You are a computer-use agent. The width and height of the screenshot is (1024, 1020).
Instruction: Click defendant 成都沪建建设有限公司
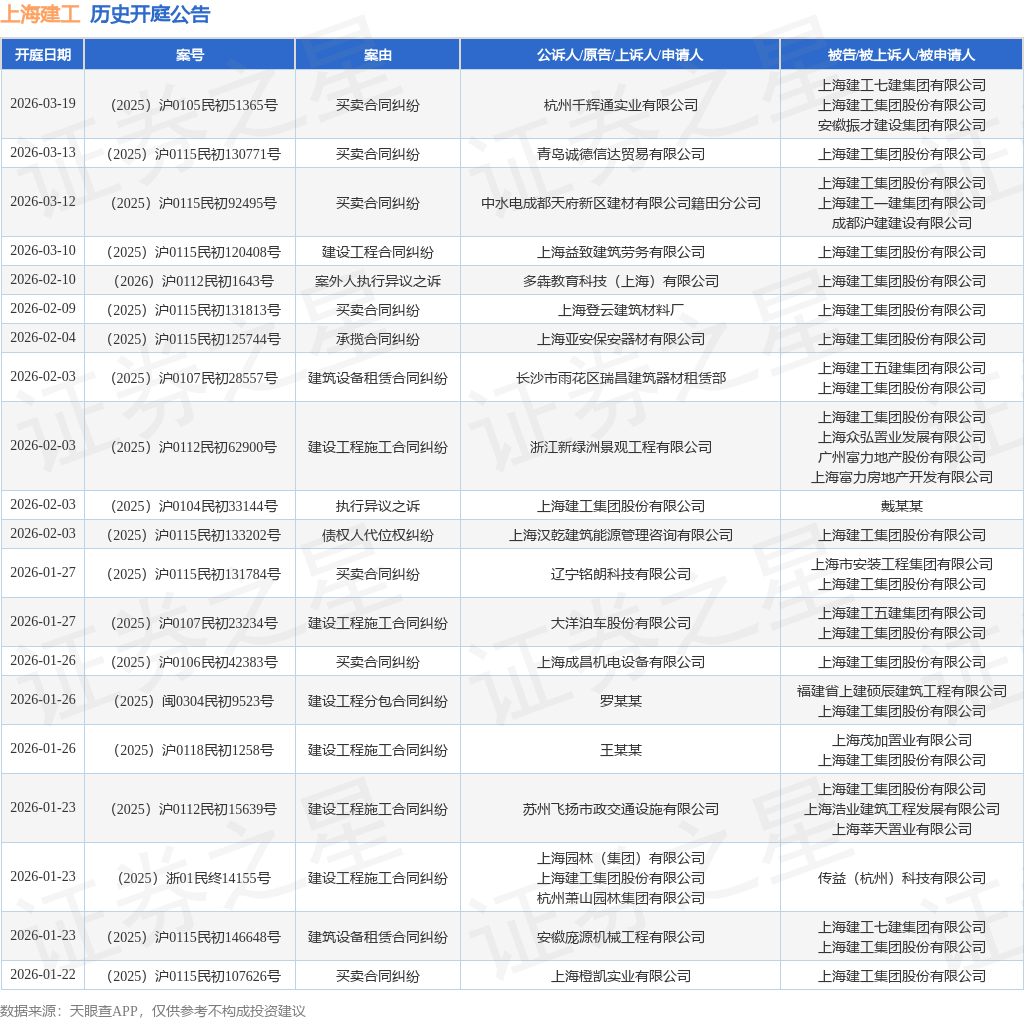pos(902,223)
